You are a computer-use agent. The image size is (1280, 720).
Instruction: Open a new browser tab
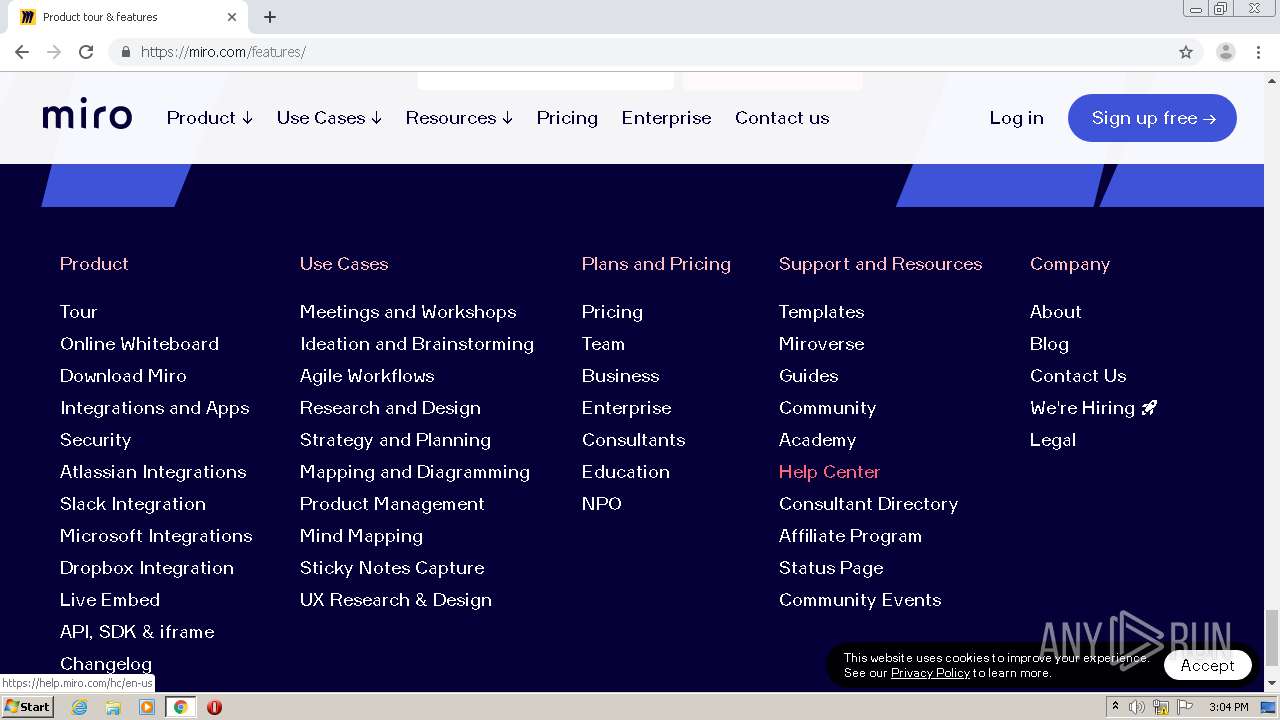click(x=270, y=17)
